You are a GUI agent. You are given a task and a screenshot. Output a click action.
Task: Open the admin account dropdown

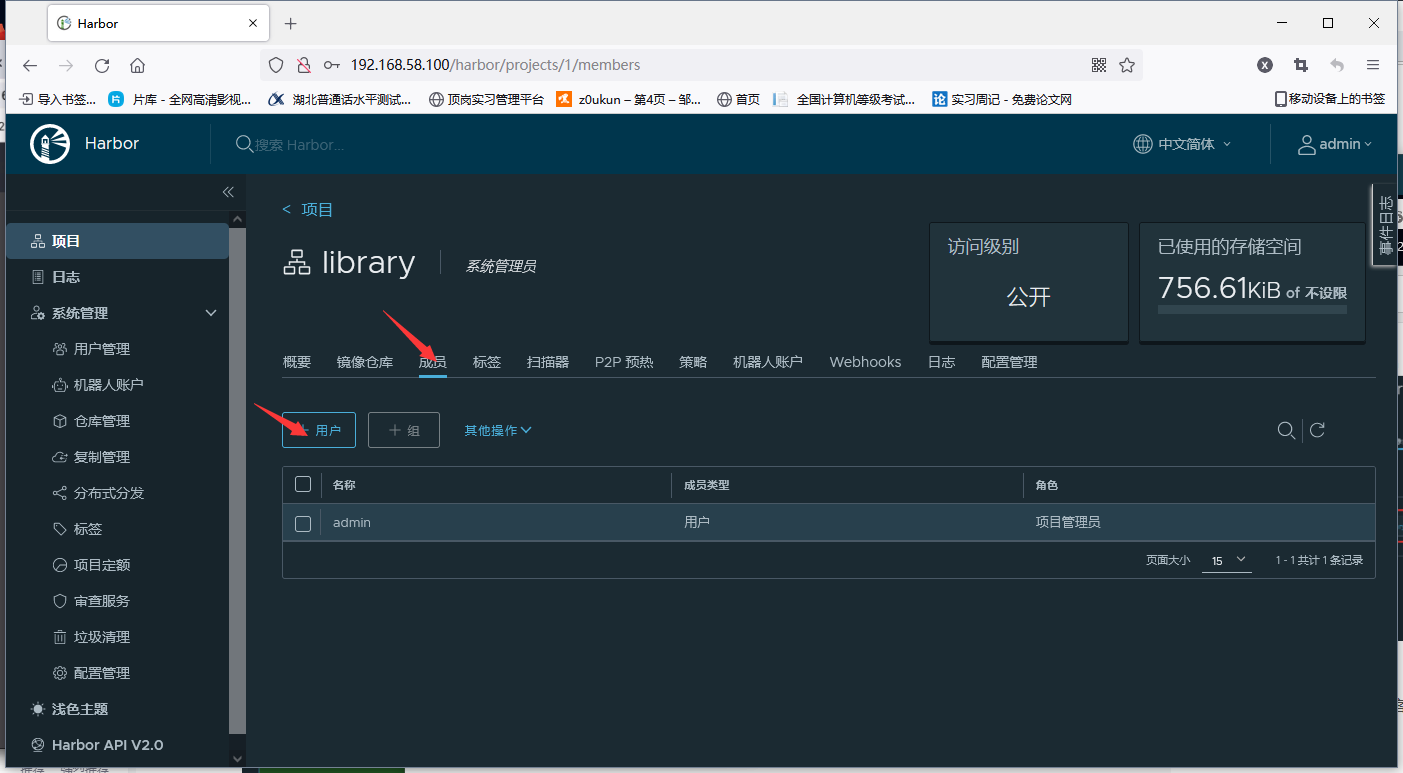(x=1335, y=144)
